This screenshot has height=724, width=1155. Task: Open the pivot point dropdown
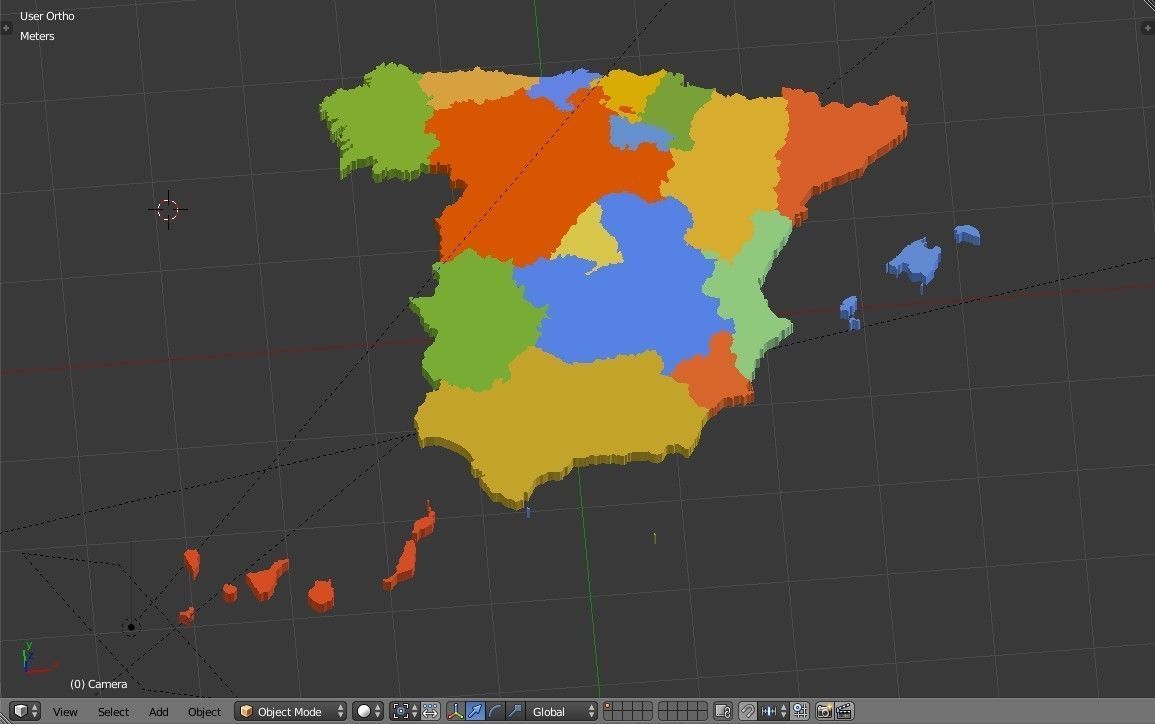coord(405,711)
